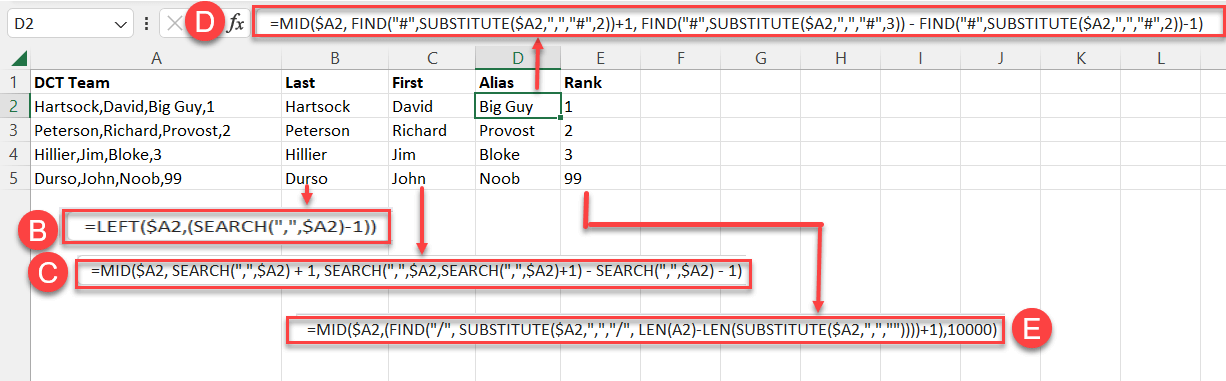Click cell A1 labeled DCT Team
Image resolution: width=1226 pixels, height=381 pixels.
point(155,82)
